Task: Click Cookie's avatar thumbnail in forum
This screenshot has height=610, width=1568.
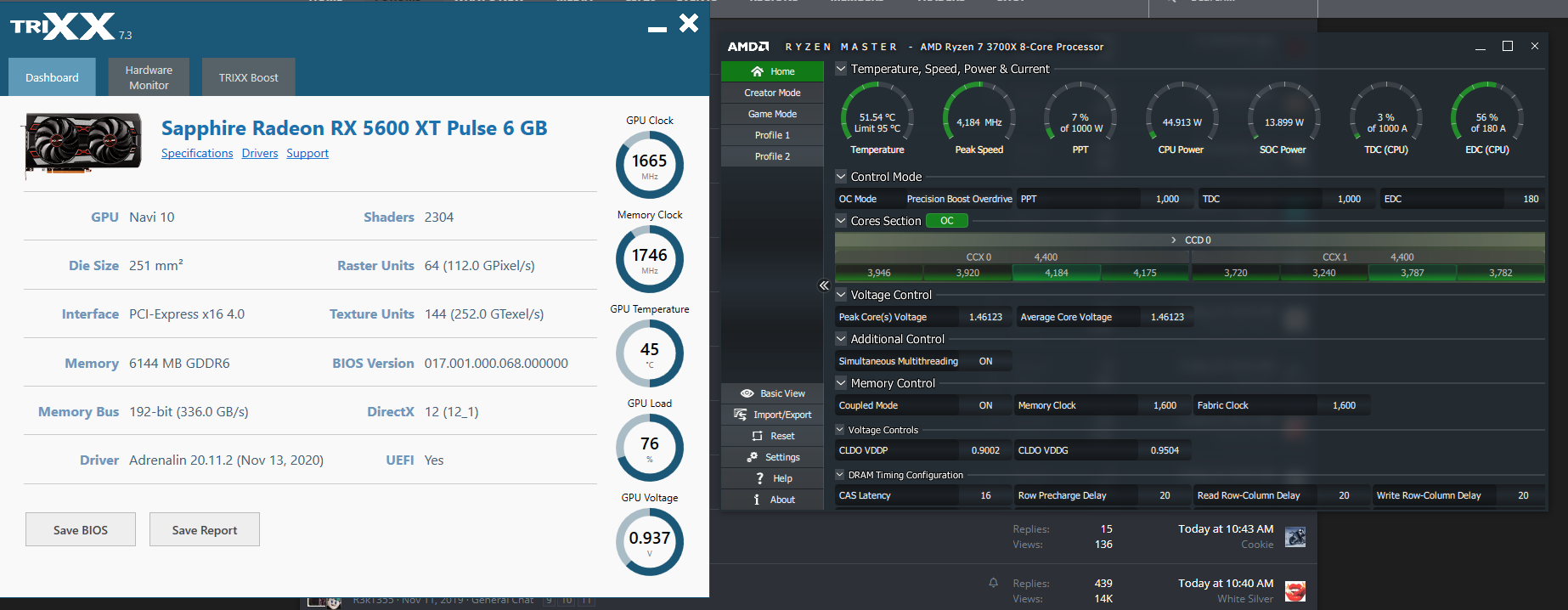Action: (x=1295, y=537)
